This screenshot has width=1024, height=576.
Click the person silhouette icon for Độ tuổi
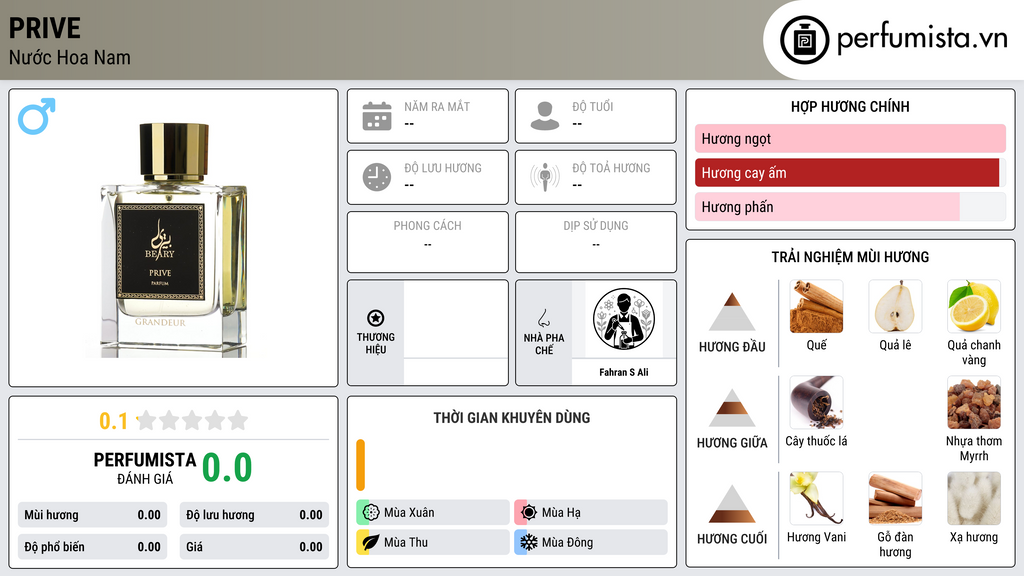click(545, 116)
